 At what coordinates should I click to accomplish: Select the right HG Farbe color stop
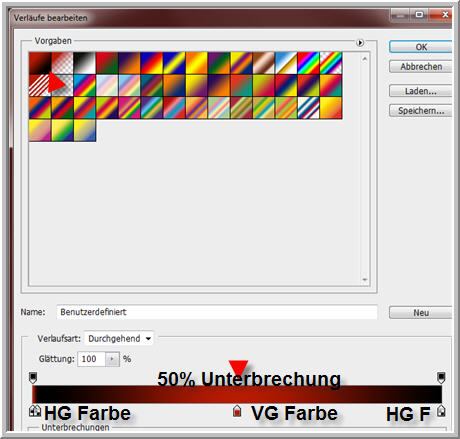(x=441, y=411)
